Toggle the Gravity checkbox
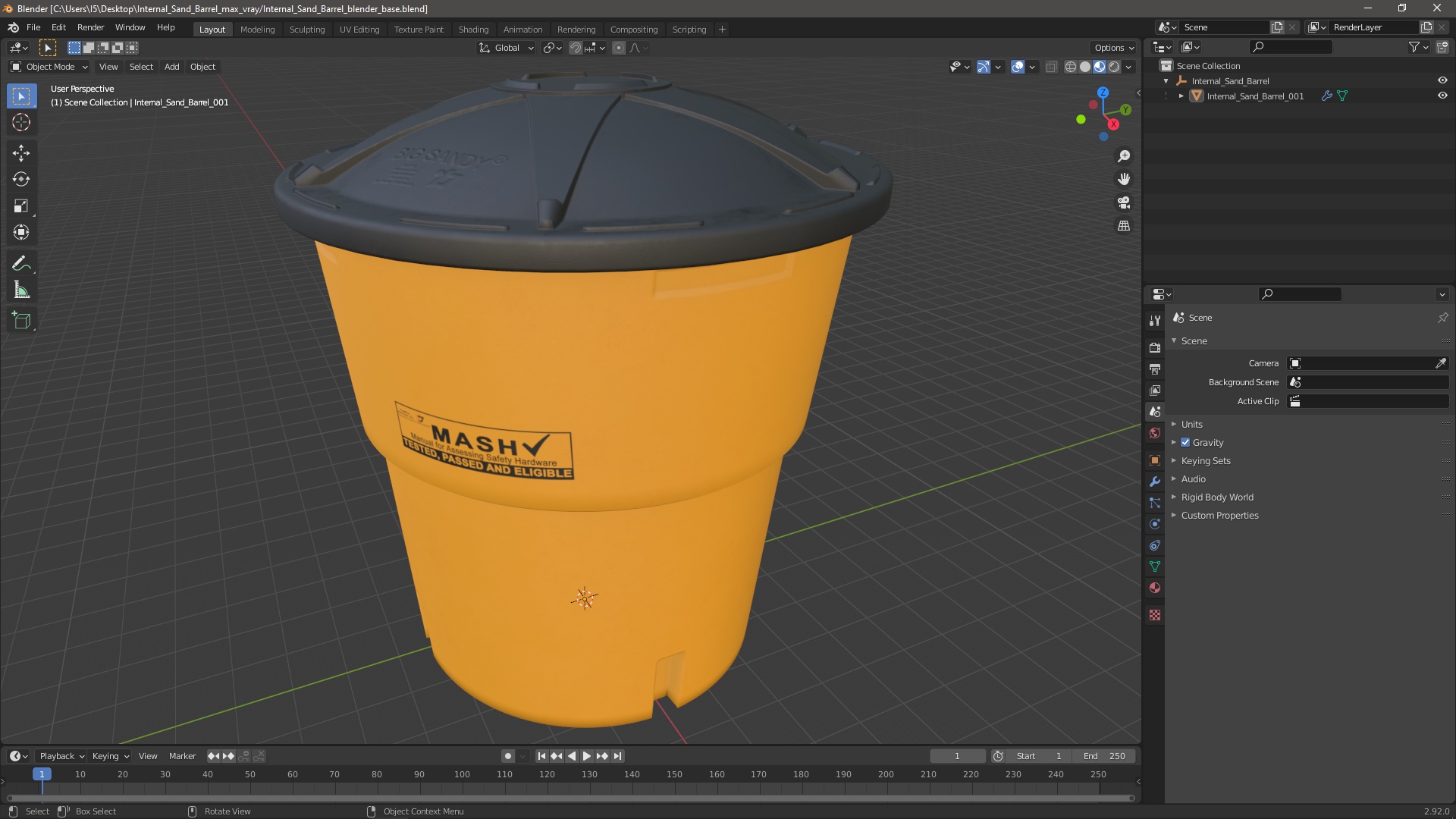The height and width of the screenshot is (819, 1456). pyautogui.click(x=1185, y=442)
